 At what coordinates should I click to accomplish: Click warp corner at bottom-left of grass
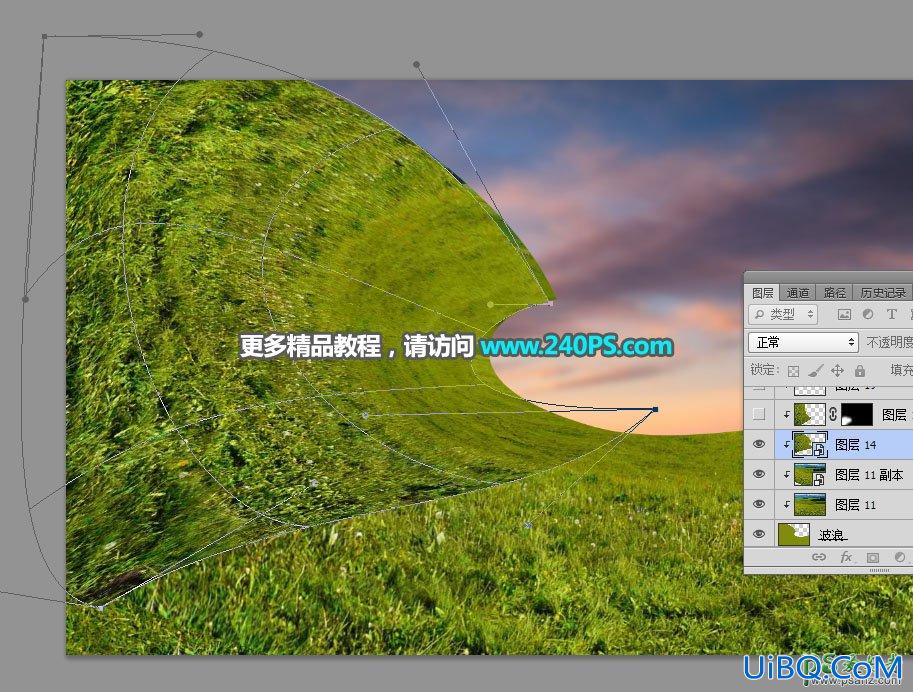[101, 608]
